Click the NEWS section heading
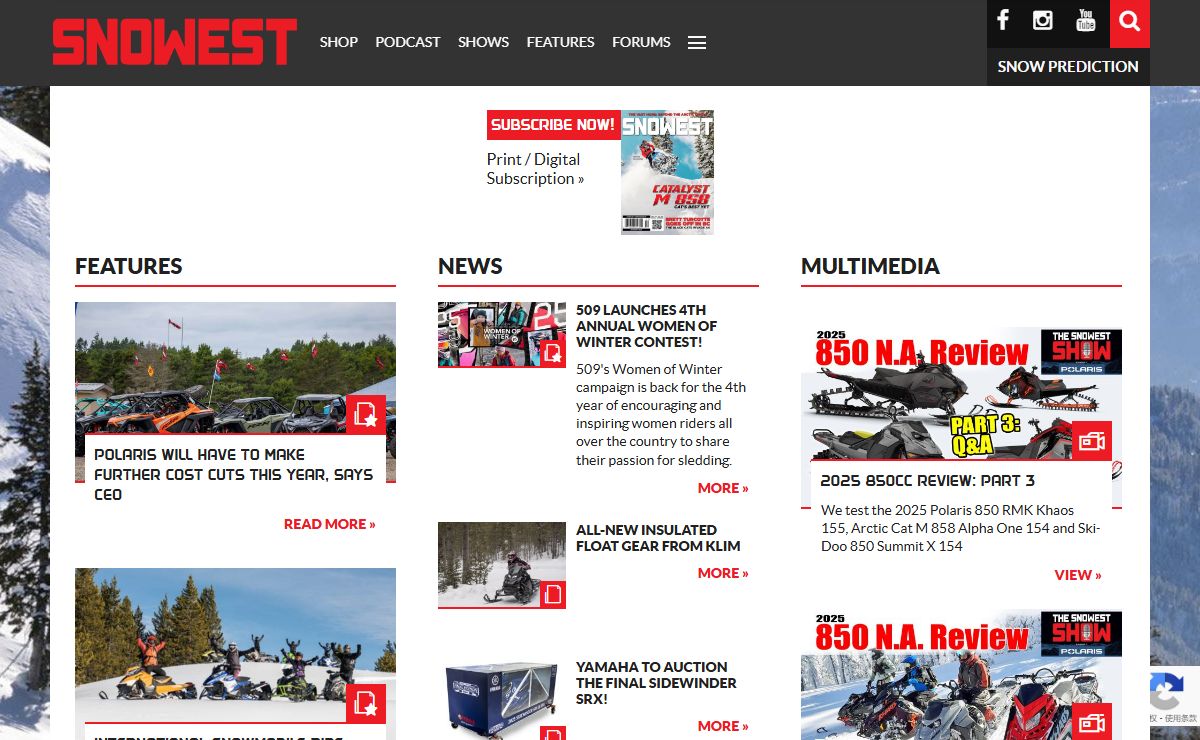 470,266
